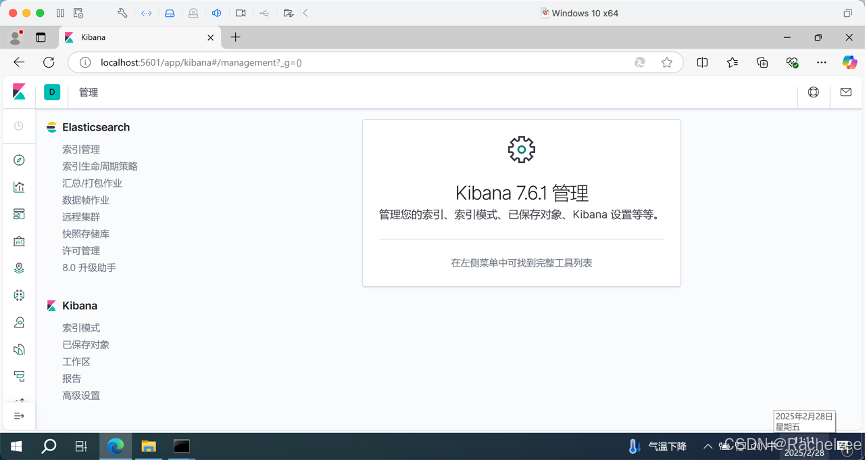
Task: Open Visualize chart icon in sidebar
Action: click(19, 187)
